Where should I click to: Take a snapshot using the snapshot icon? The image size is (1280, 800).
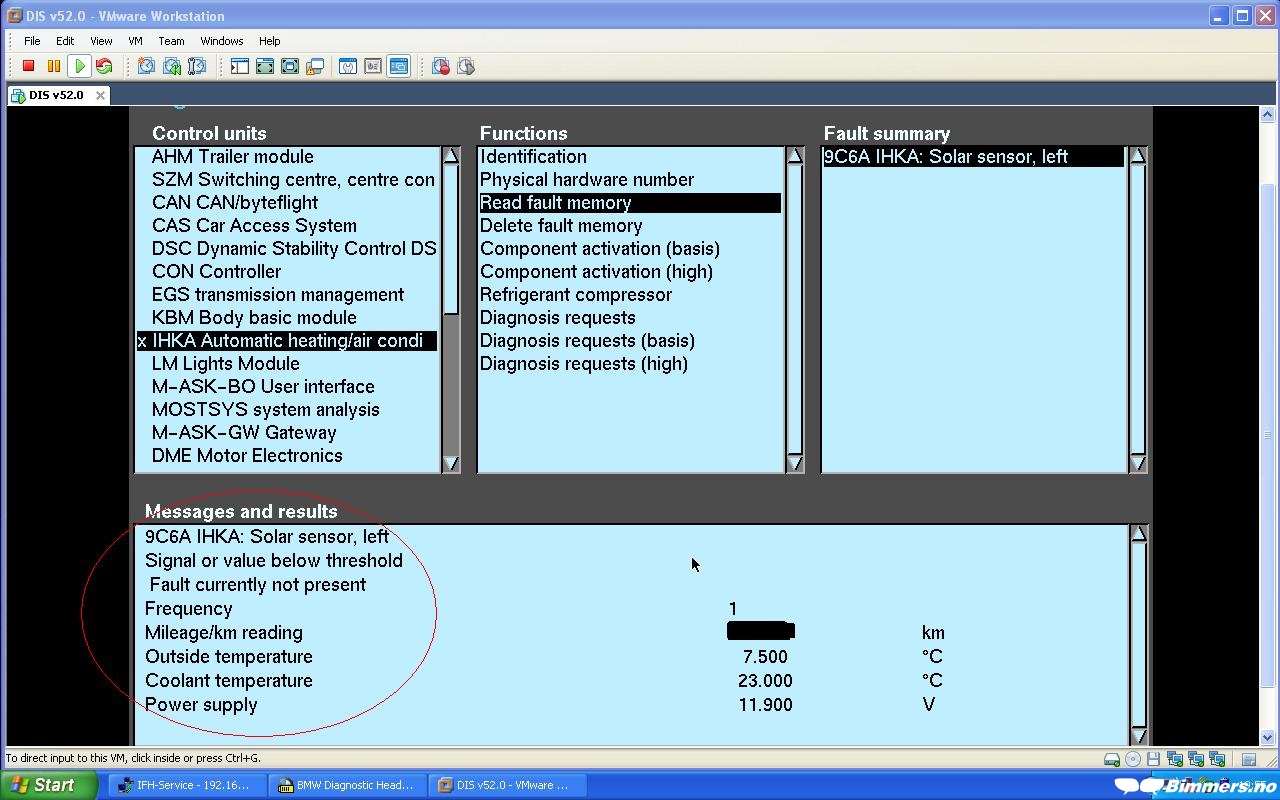[146, 67]
